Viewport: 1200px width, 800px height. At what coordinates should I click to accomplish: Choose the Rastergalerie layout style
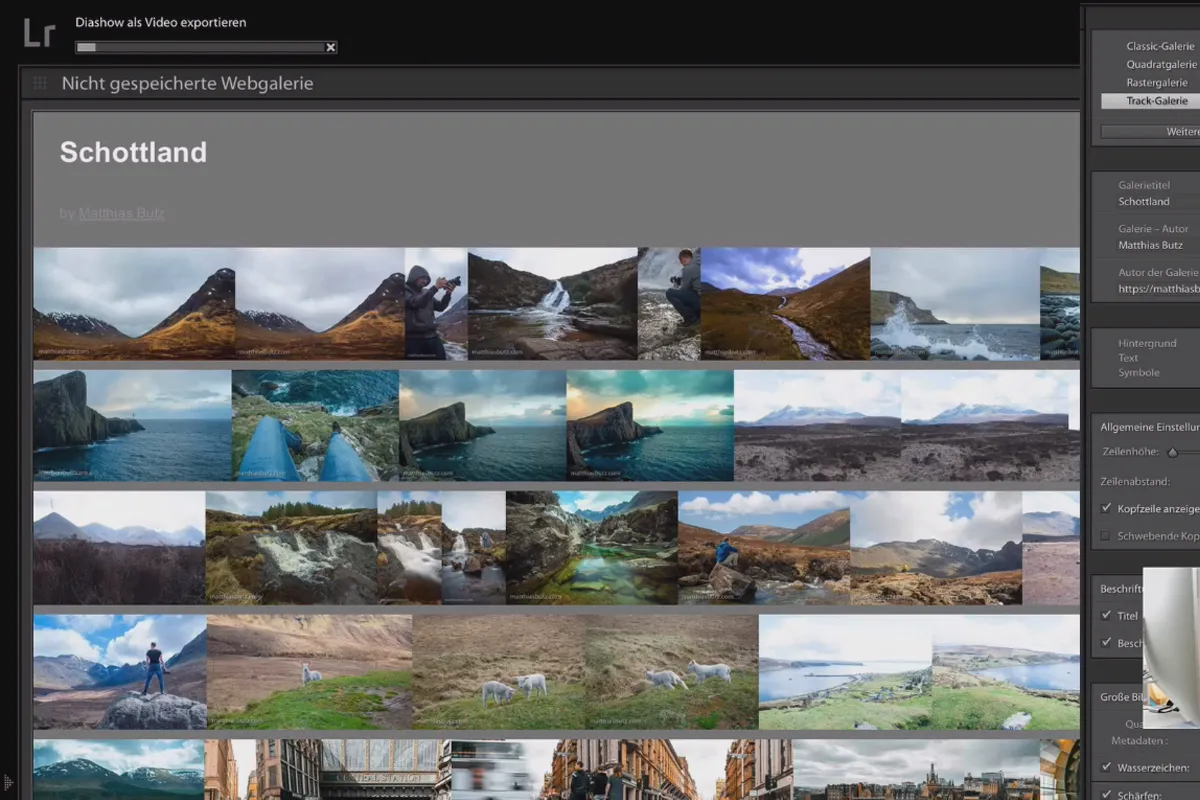(1157, 82)
